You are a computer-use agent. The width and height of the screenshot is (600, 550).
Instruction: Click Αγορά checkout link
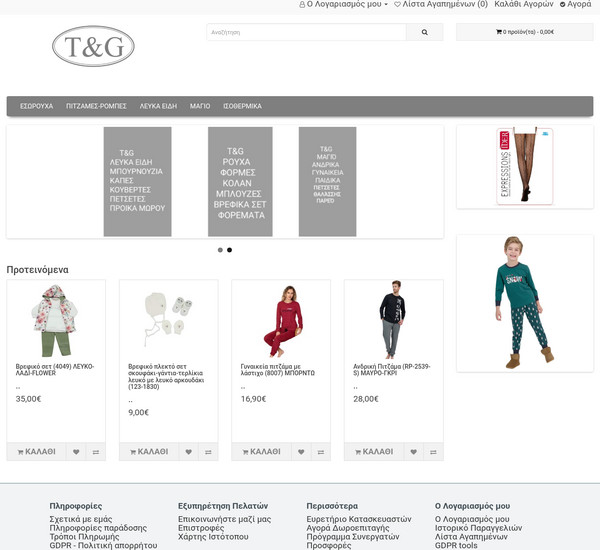coord(576,4)
